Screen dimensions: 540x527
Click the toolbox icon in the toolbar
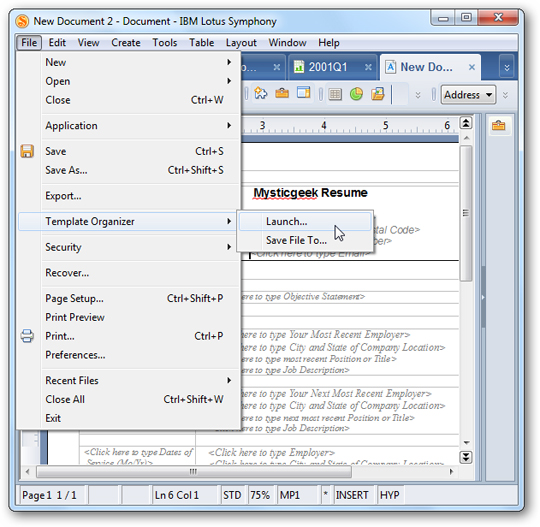282,93
